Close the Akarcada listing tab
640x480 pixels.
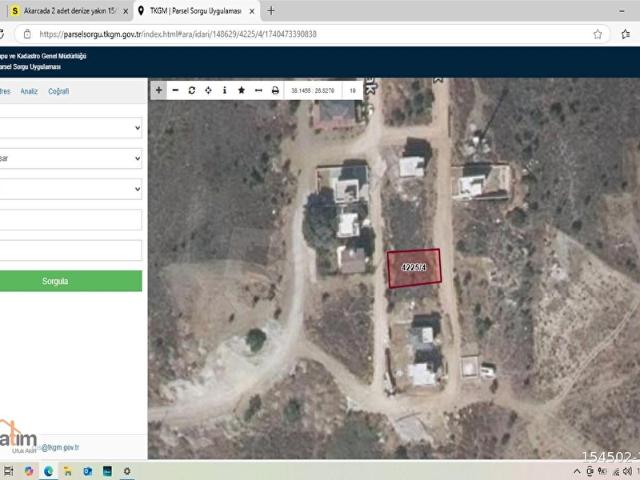coord(125,11)
